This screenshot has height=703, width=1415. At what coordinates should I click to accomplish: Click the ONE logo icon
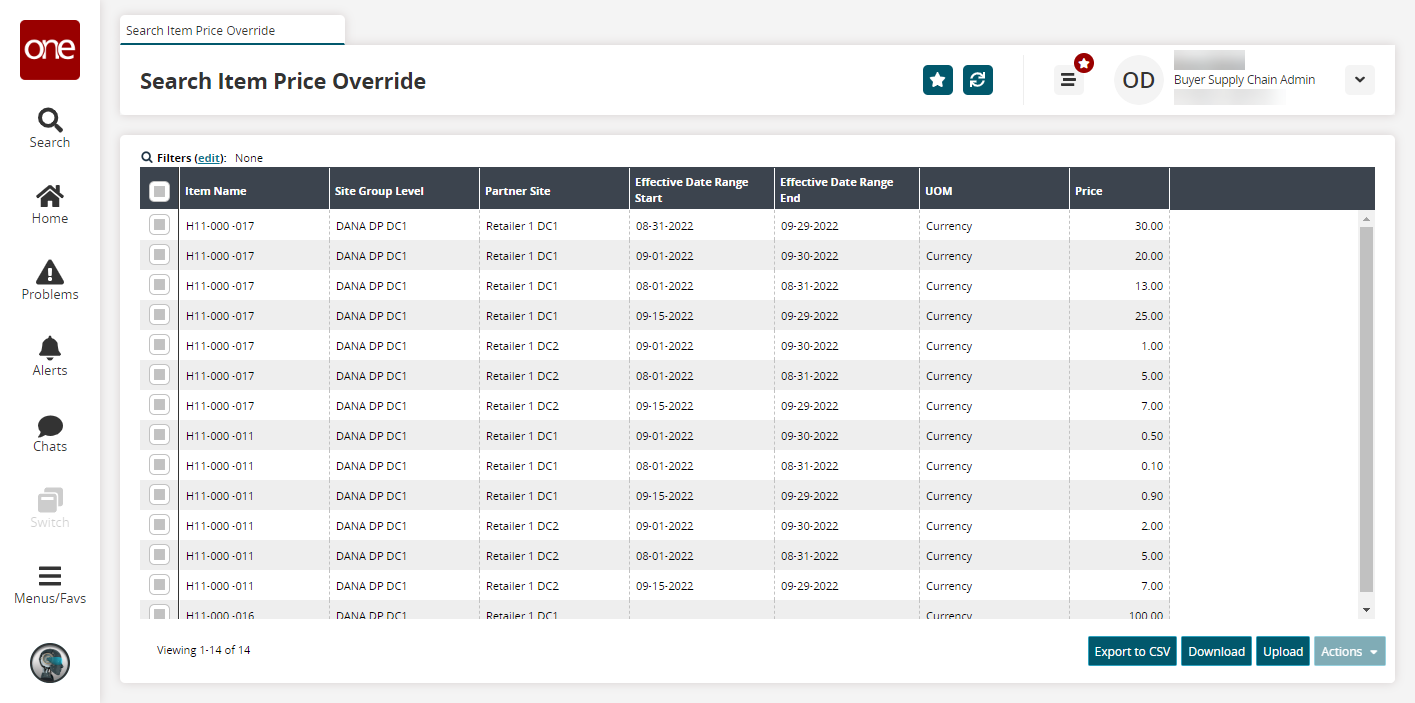[50, 50]
